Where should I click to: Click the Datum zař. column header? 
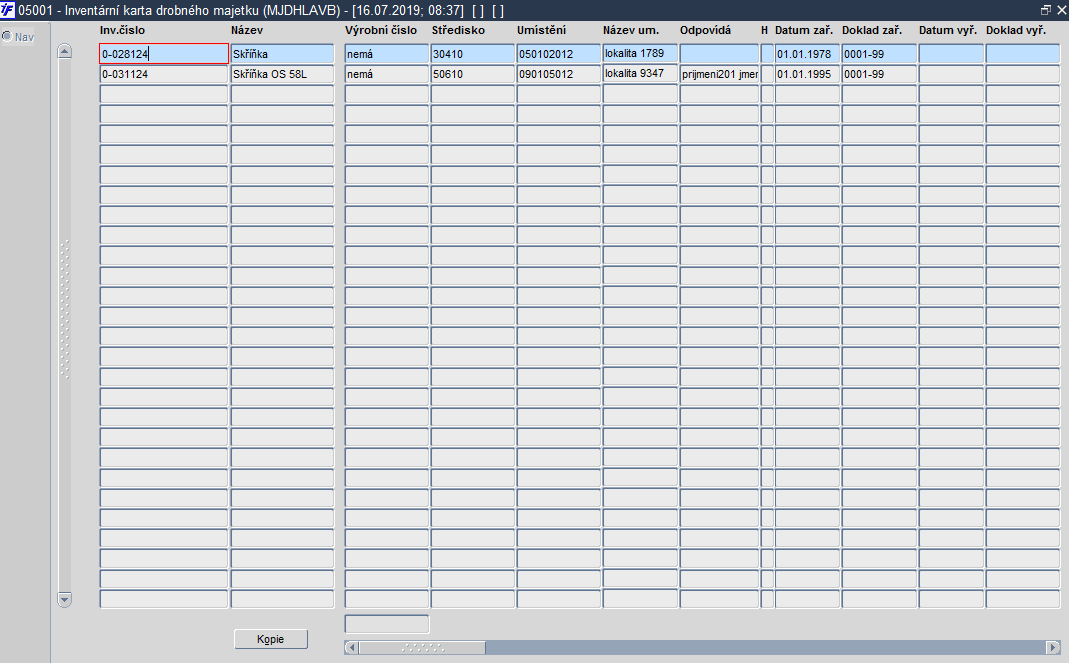click(x=804, y=30)
